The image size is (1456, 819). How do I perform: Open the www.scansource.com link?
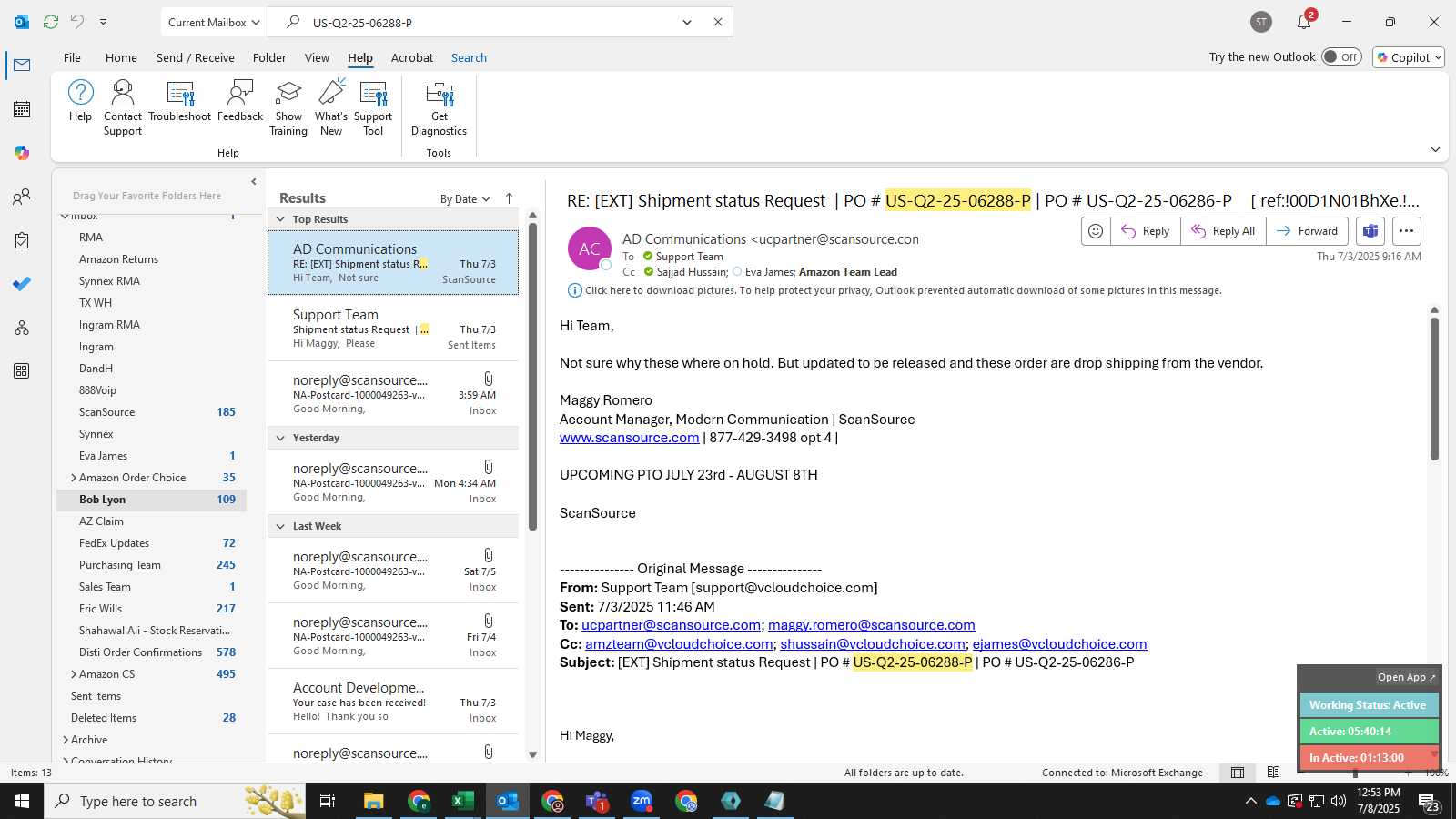tap(629, 438)
